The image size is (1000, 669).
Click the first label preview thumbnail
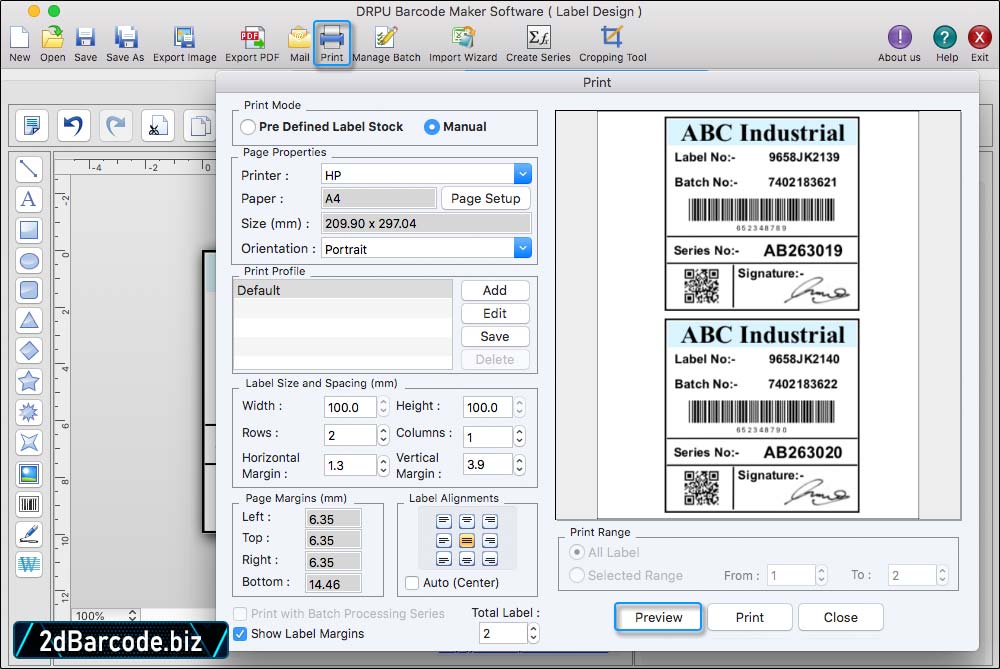tap(762, 214)
